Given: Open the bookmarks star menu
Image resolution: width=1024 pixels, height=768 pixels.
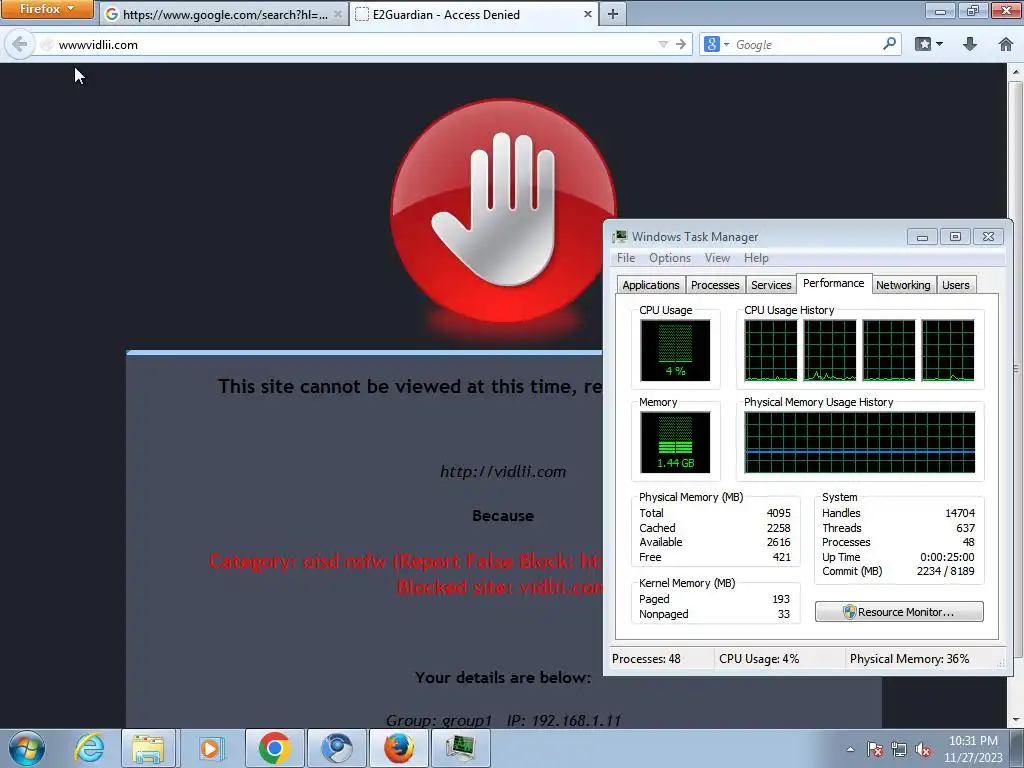Looking at the screenshot, I should tap(928, 44).
